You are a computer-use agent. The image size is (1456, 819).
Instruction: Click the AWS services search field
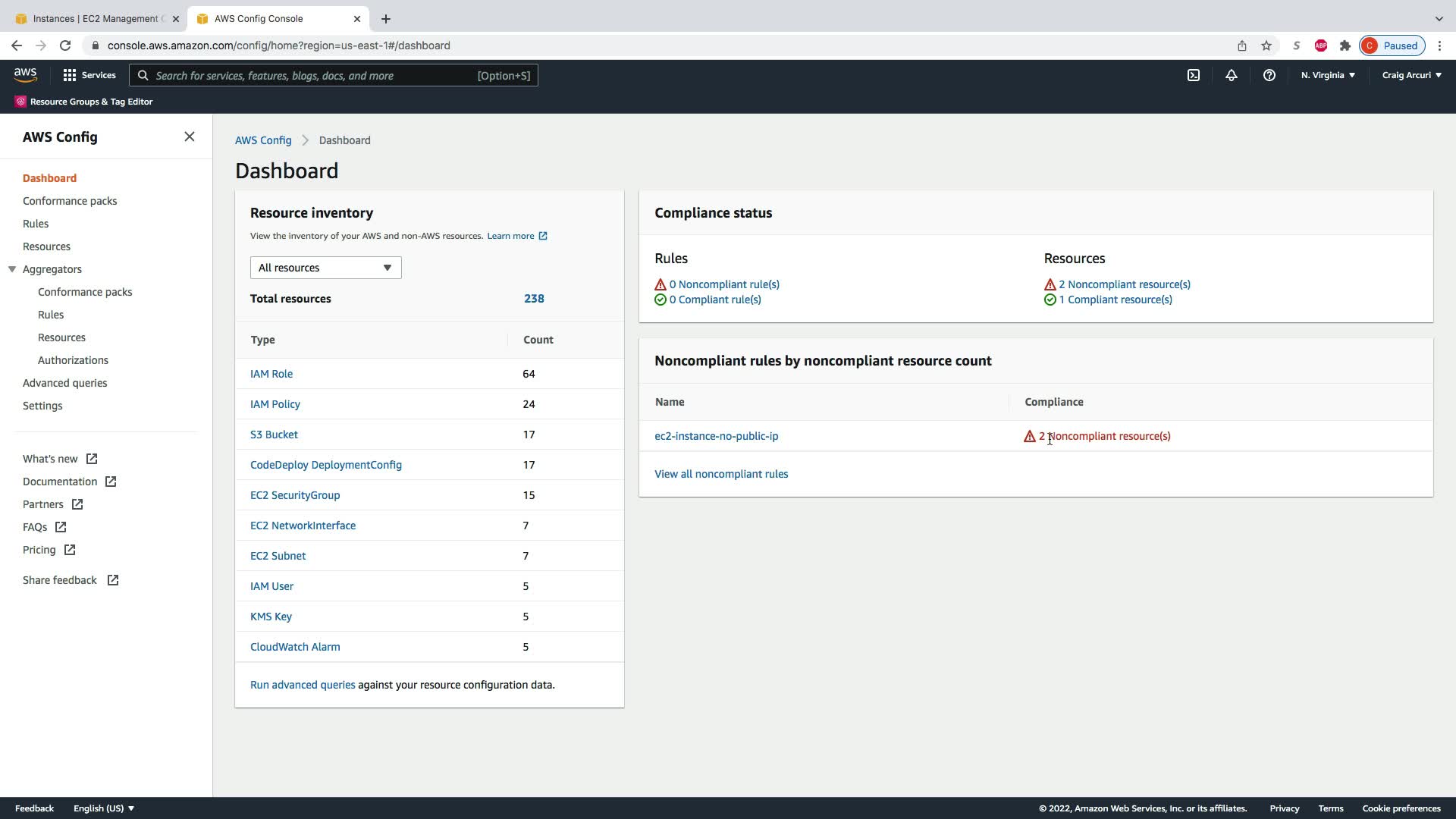pyautogui.click(x=334, y=75)
